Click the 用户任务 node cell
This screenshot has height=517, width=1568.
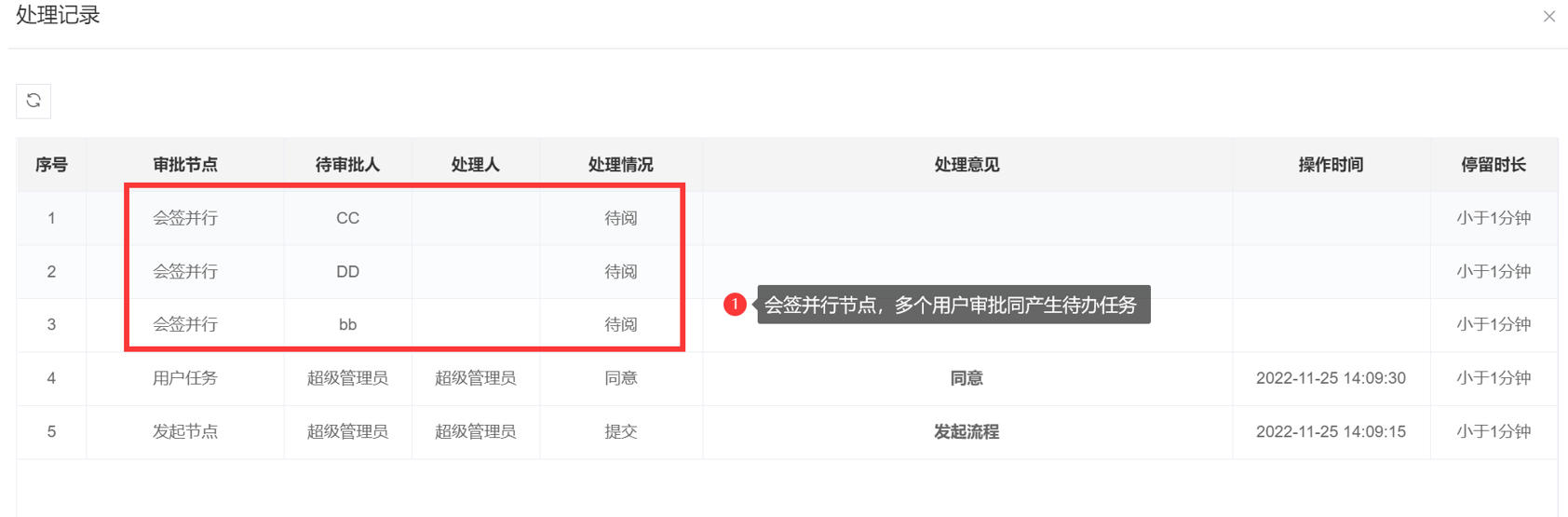[185, 378]
